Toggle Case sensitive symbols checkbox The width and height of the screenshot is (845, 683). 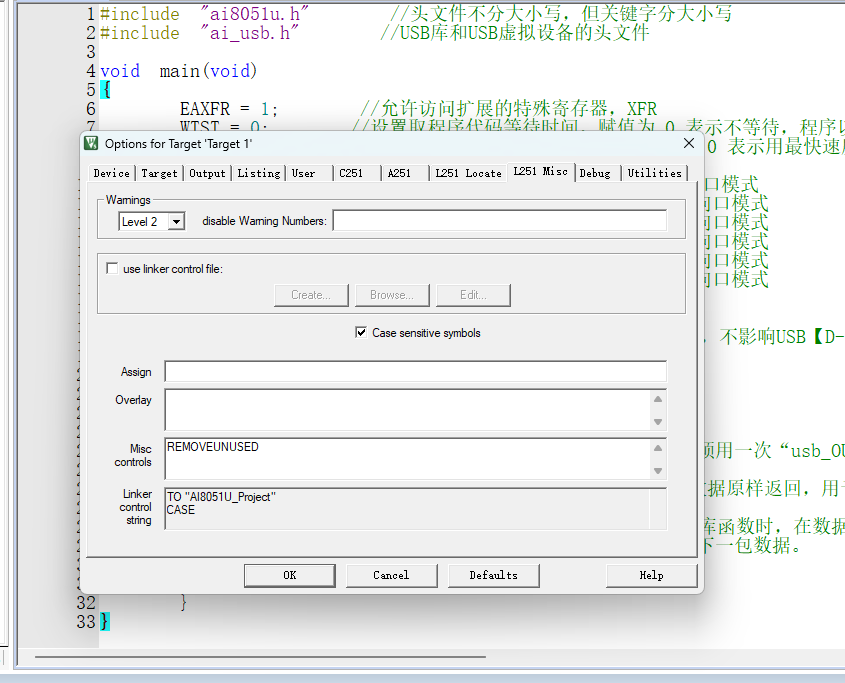tap(361, 333)
